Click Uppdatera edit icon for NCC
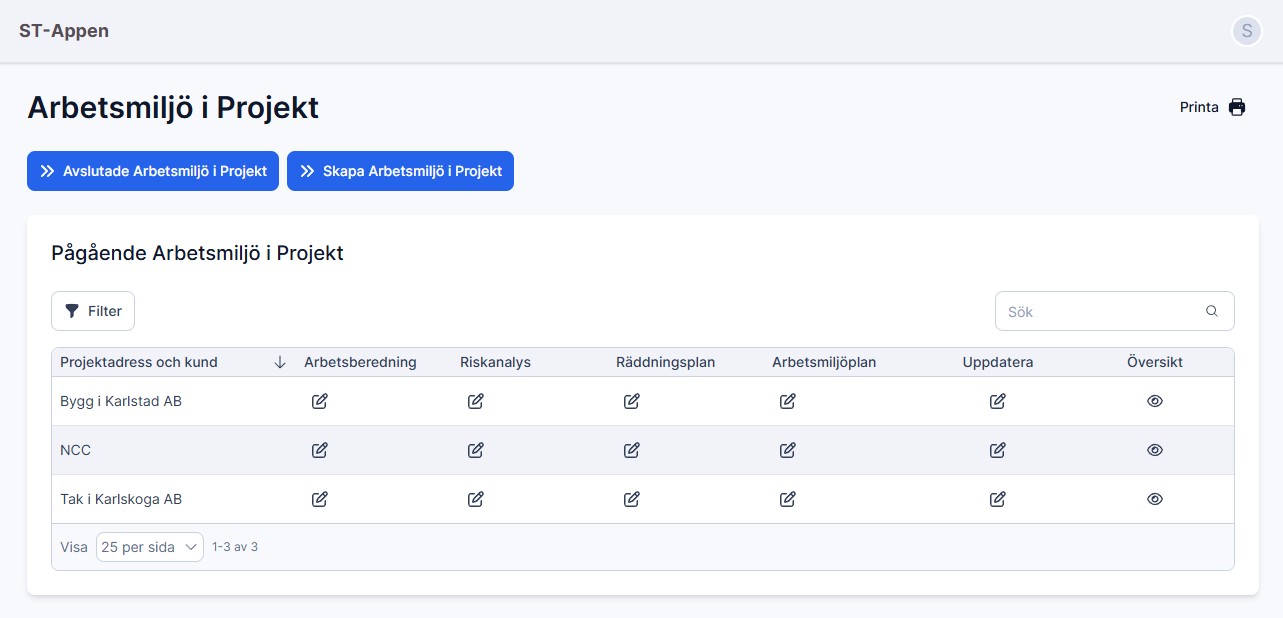The height and width of the screenshot is (618, 1283). click(x=998, y=450)
